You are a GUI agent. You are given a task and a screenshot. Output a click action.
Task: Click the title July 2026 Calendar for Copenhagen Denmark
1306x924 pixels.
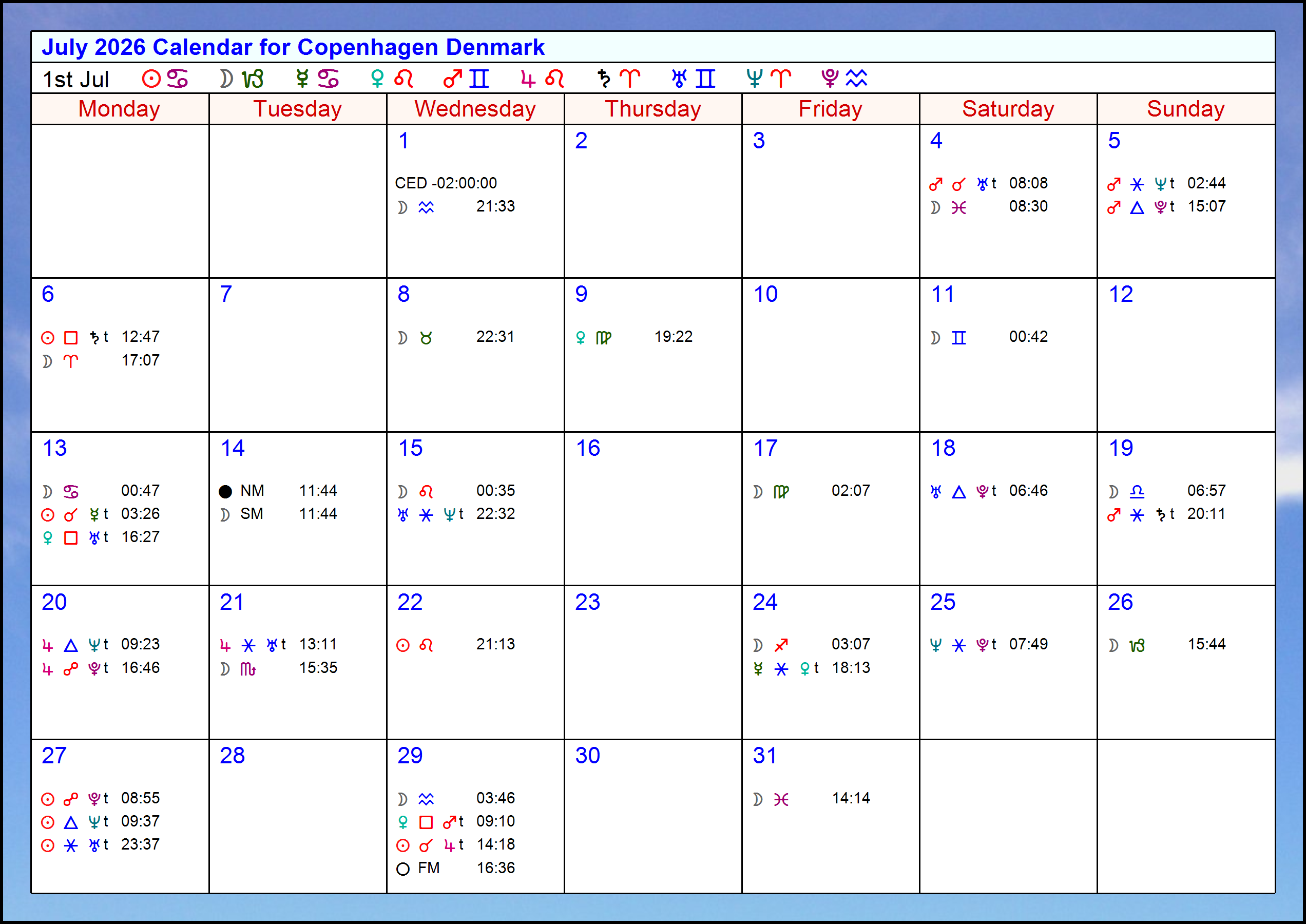point(293,47)
